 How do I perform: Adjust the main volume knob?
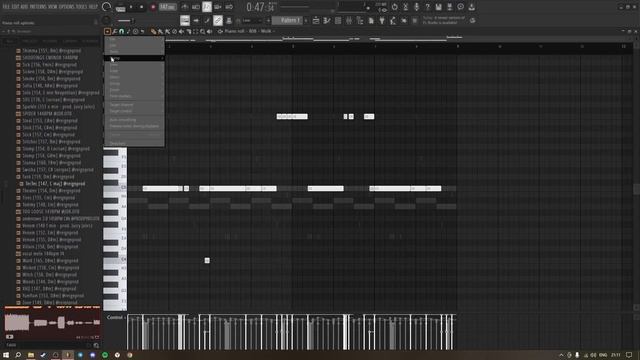click(107, 7)
